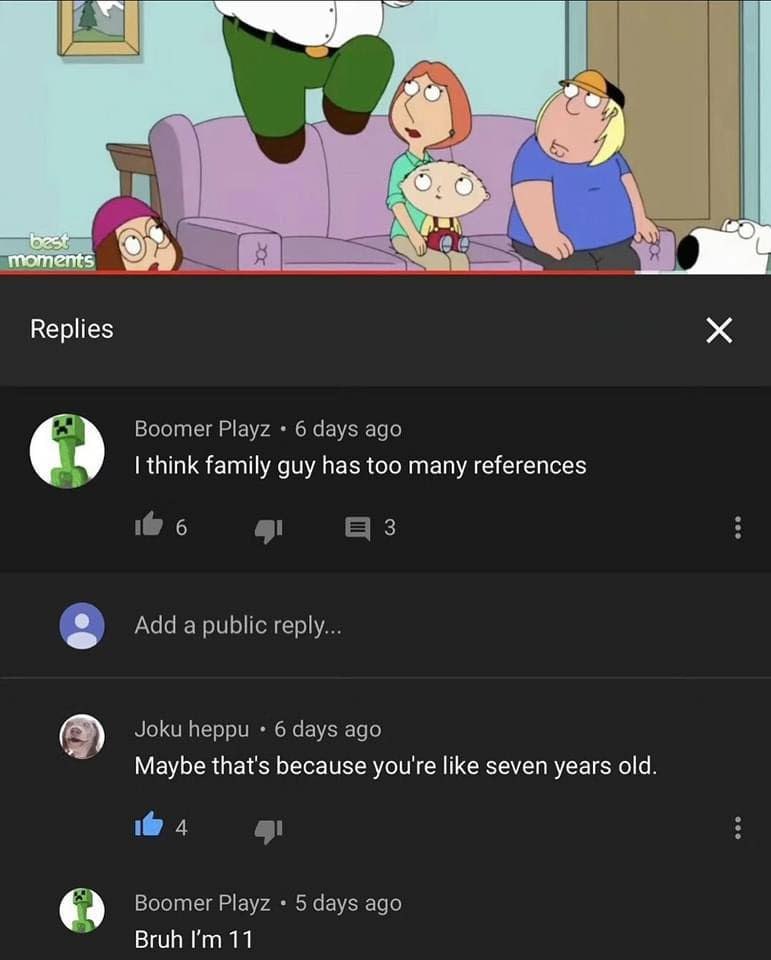Open Joku heppu's channel name link

[192, 729]
